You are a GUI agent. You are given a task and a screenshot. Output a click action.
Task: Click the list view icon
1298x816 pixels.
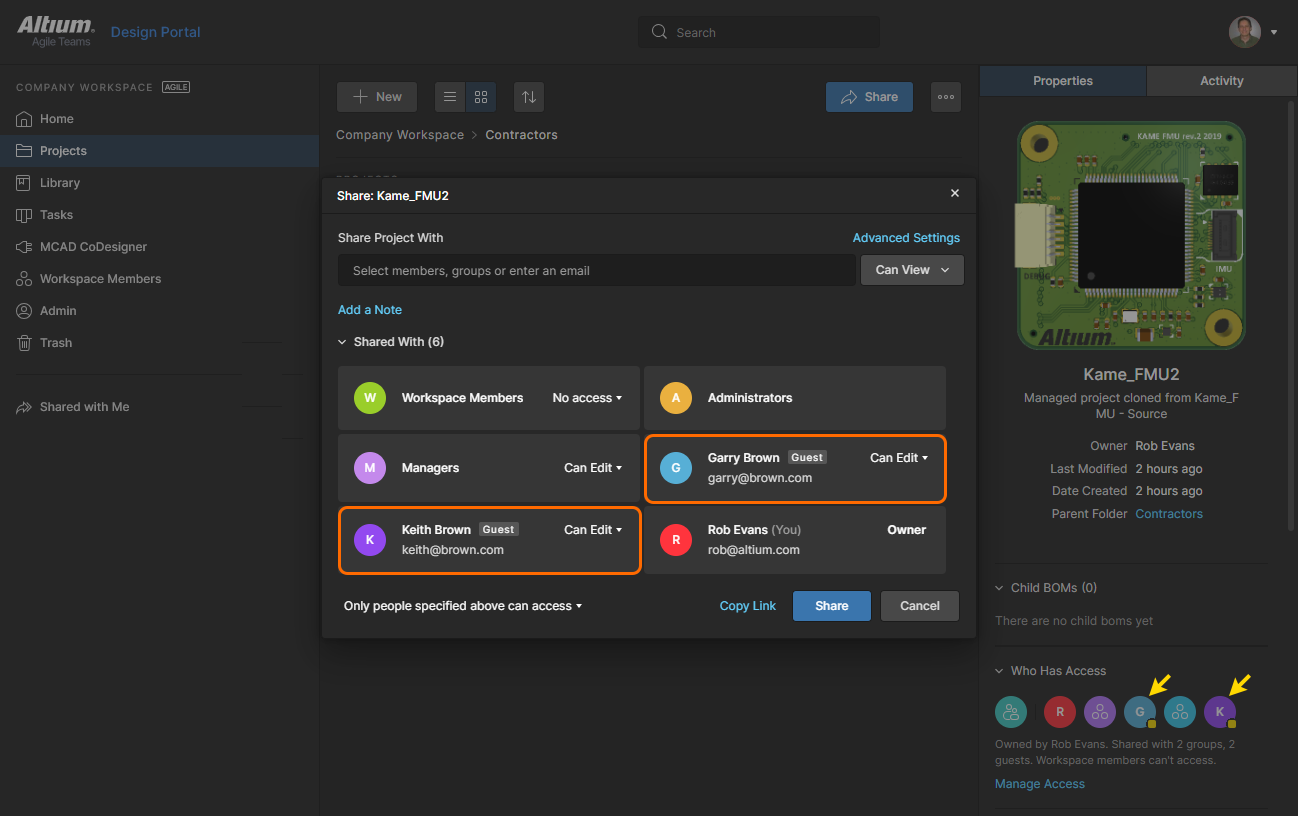click(450, 97)
